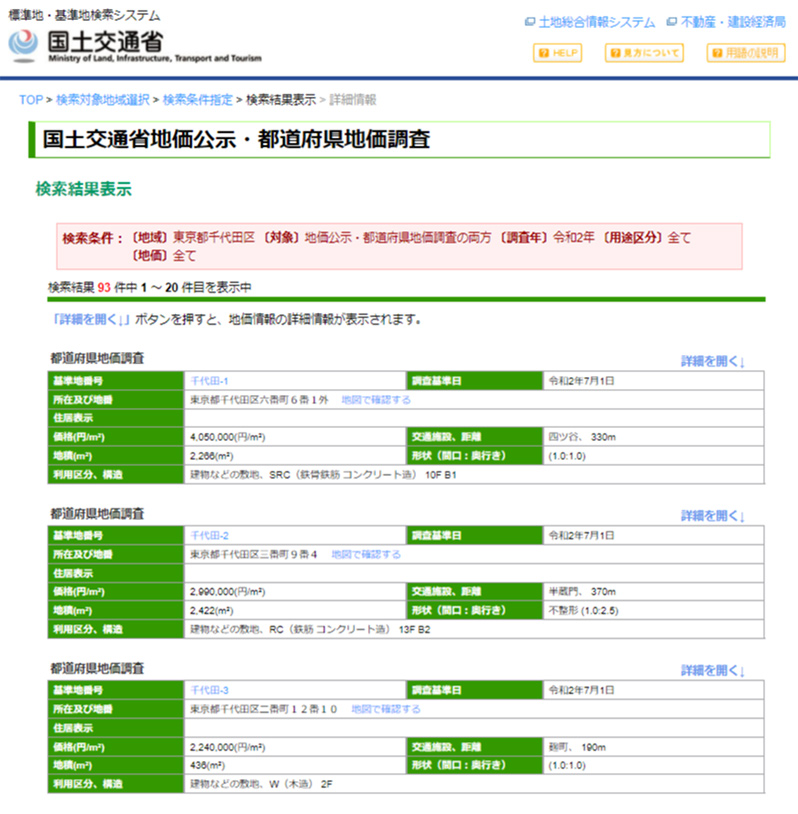Click 地図で確認する for 六番町6番1外

(375, 399)
